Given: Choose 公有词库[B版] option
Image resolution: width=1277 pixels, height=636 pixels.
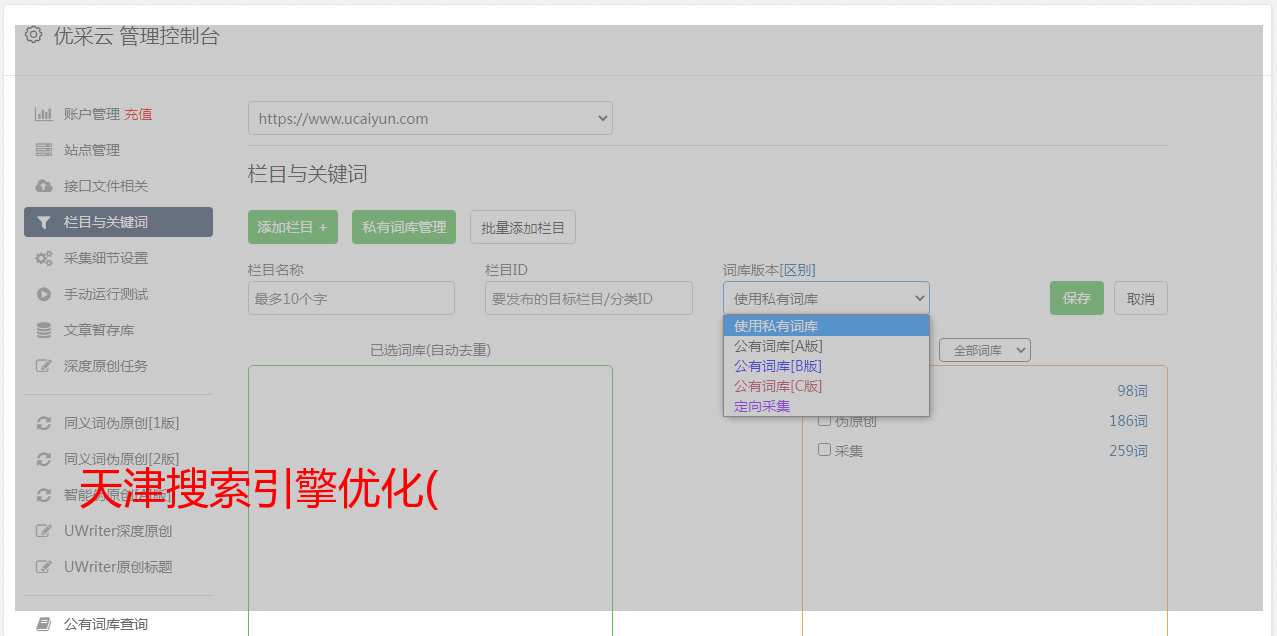Looking at the screenshot, I should pos(826,366).
